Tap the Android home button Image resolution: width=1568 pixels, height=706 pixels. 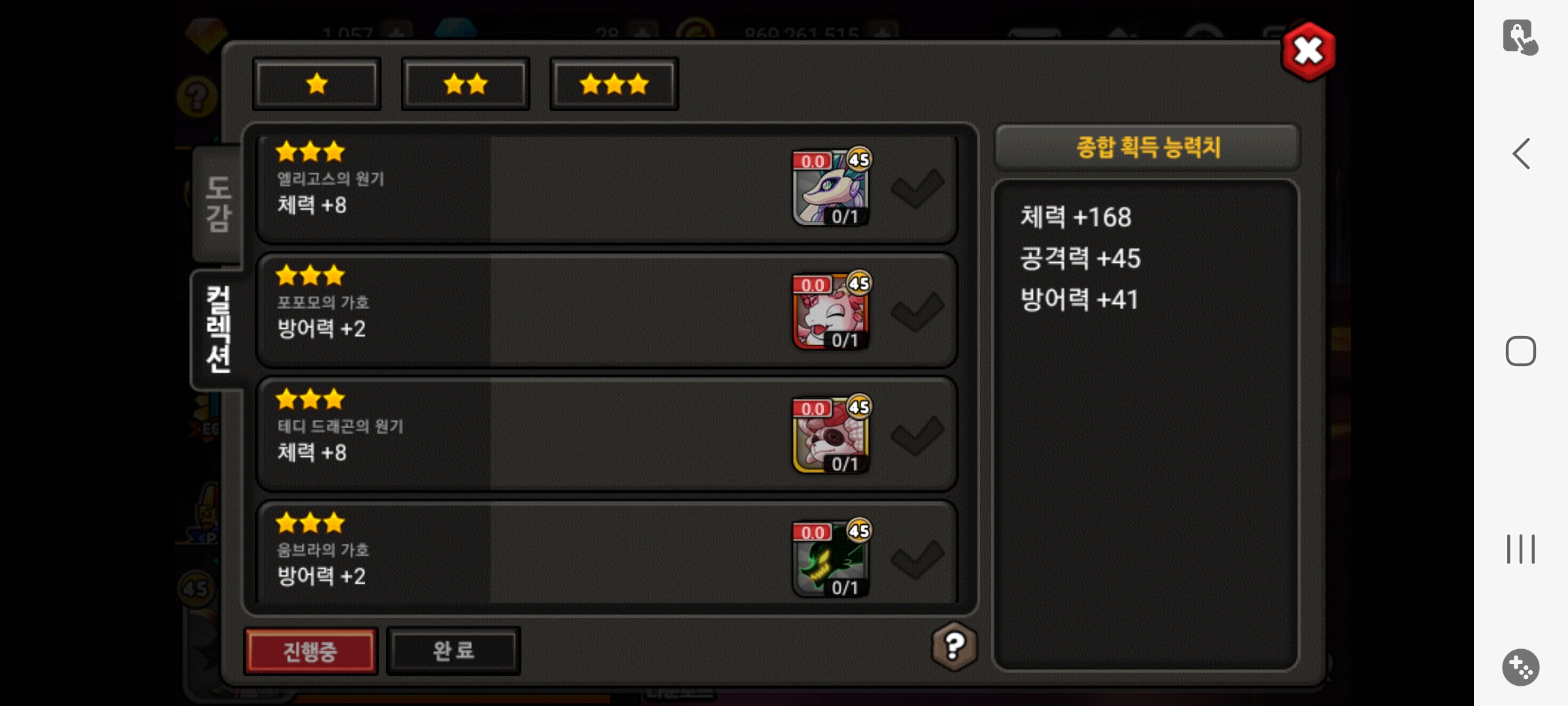pos(1521,352)
